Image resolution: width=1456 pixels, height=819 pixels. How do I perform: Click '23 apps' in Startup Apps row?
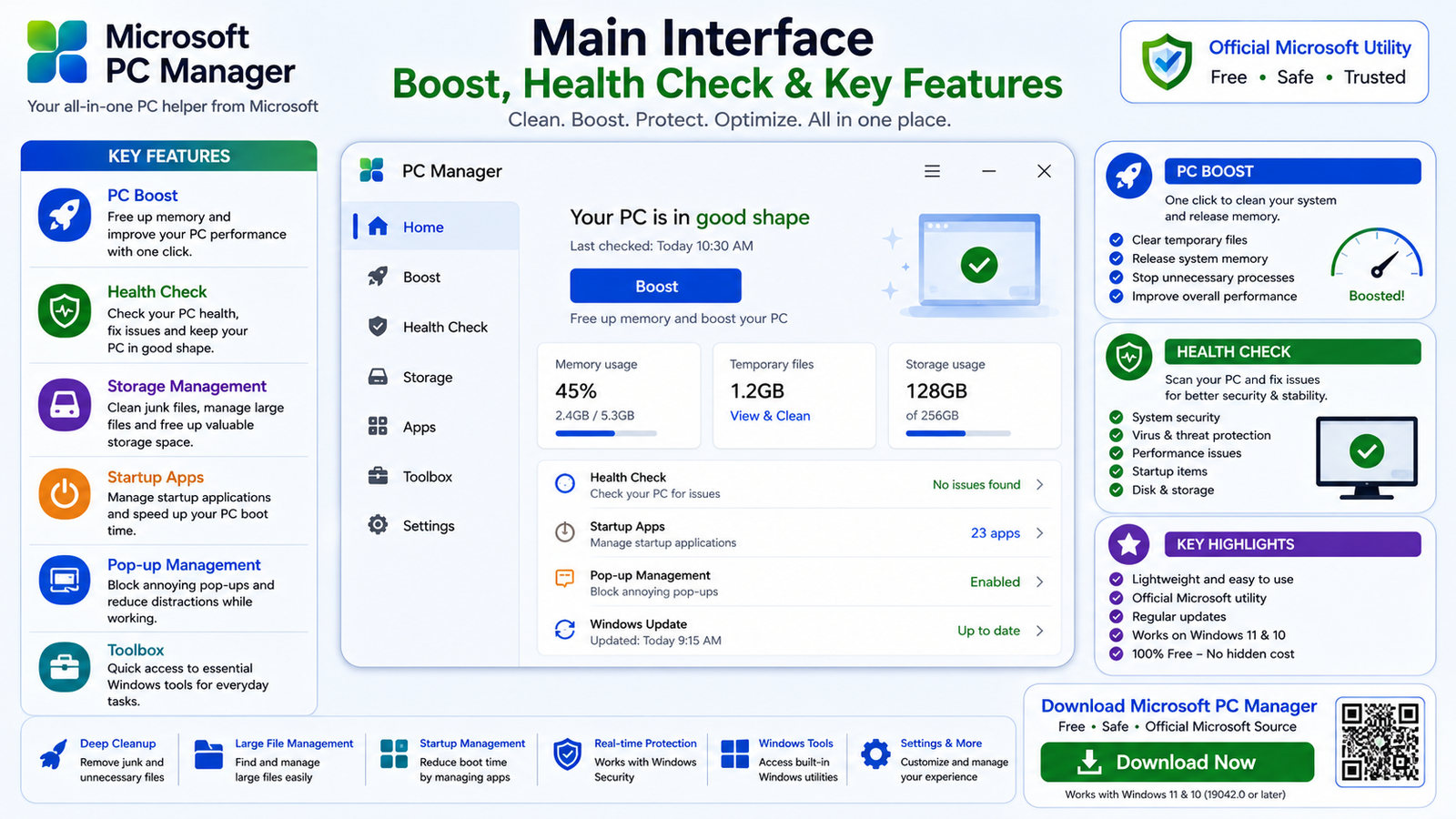point(996,532)
